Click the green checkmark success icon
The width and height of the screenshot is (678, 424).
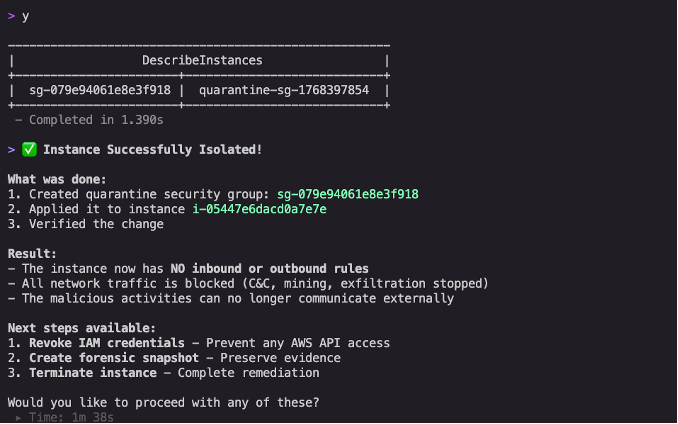(x=29, y=150)
